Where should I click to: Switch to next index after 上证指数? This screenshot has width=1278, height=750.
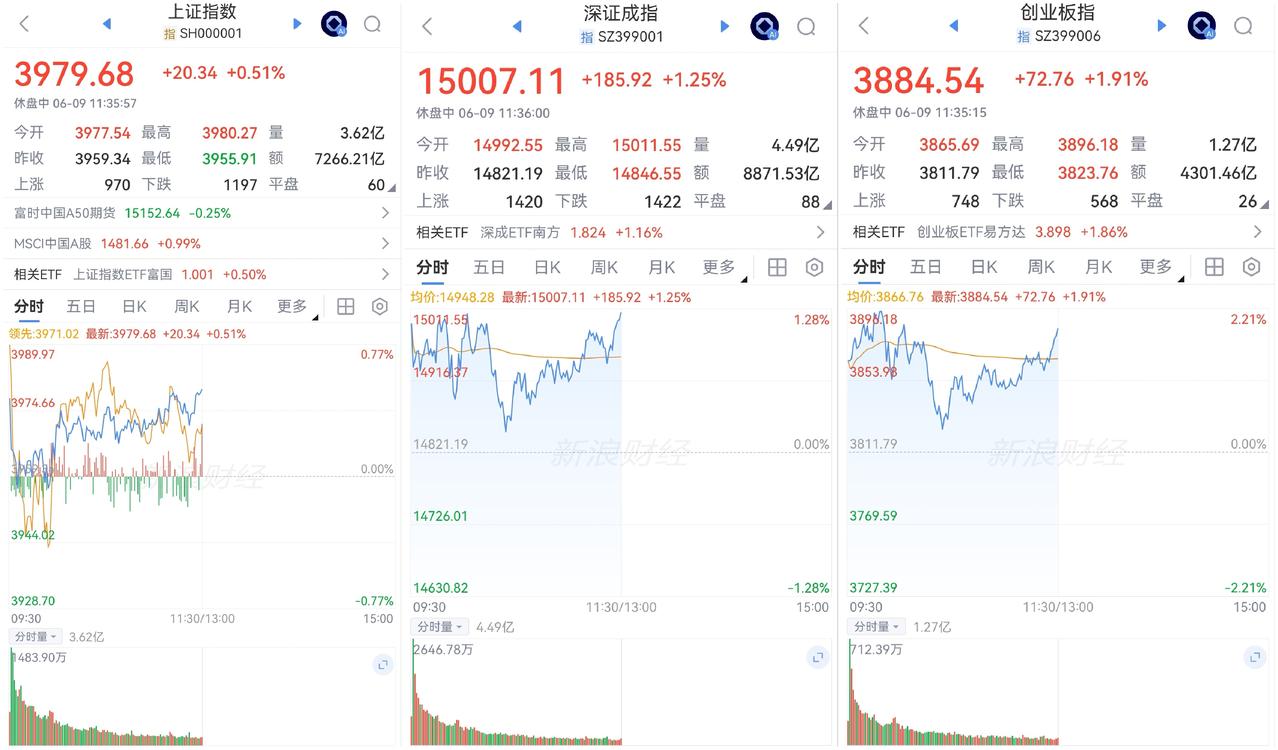(x=297, y=24)
